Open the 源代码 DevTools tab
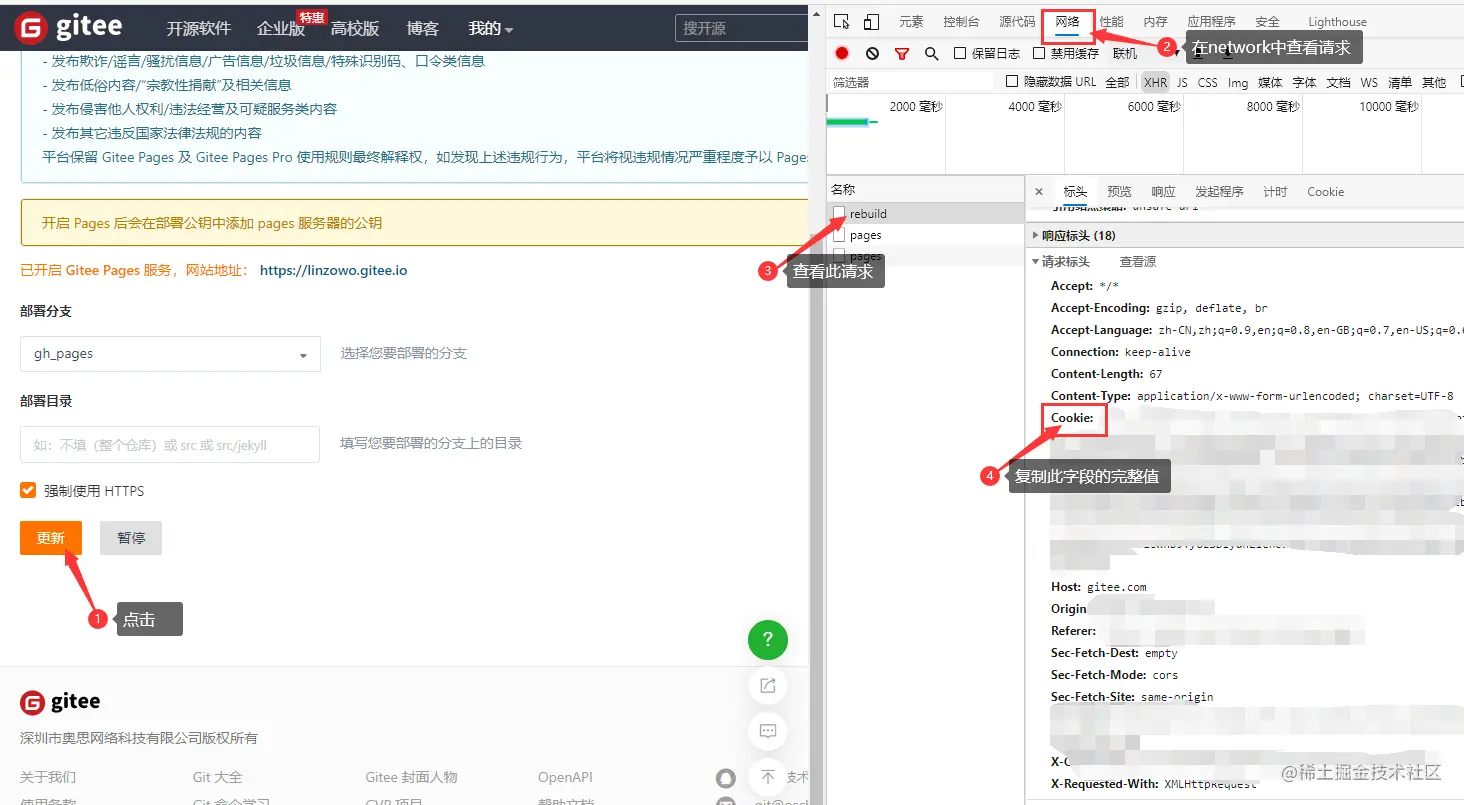 click(1017, 22)
